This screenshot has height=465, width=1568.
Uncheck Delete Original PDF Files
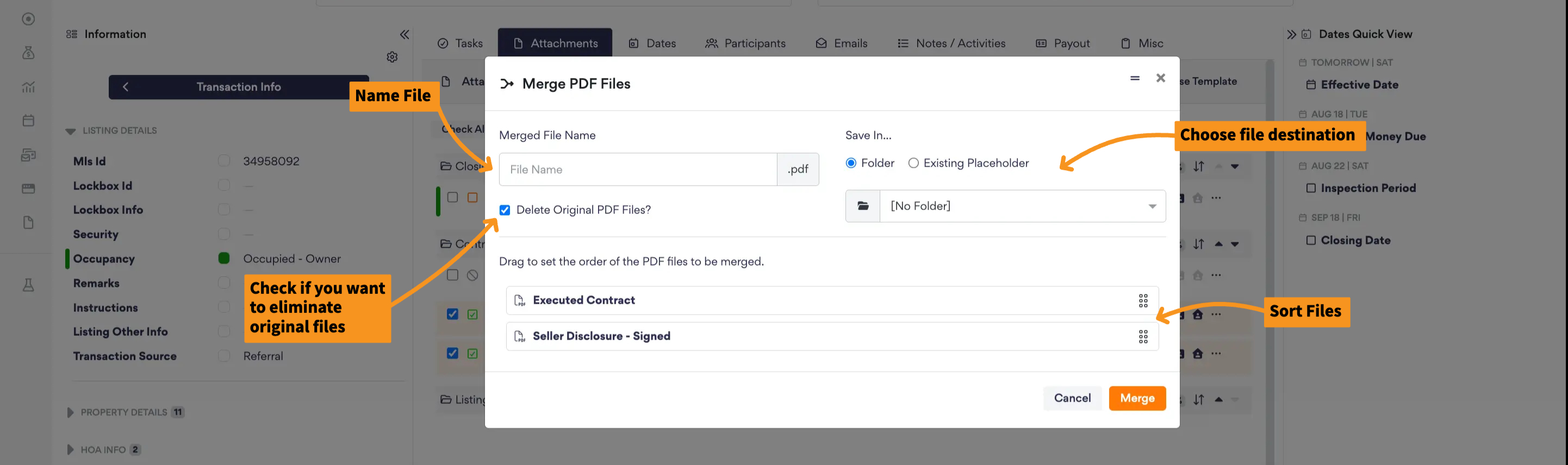505,210
